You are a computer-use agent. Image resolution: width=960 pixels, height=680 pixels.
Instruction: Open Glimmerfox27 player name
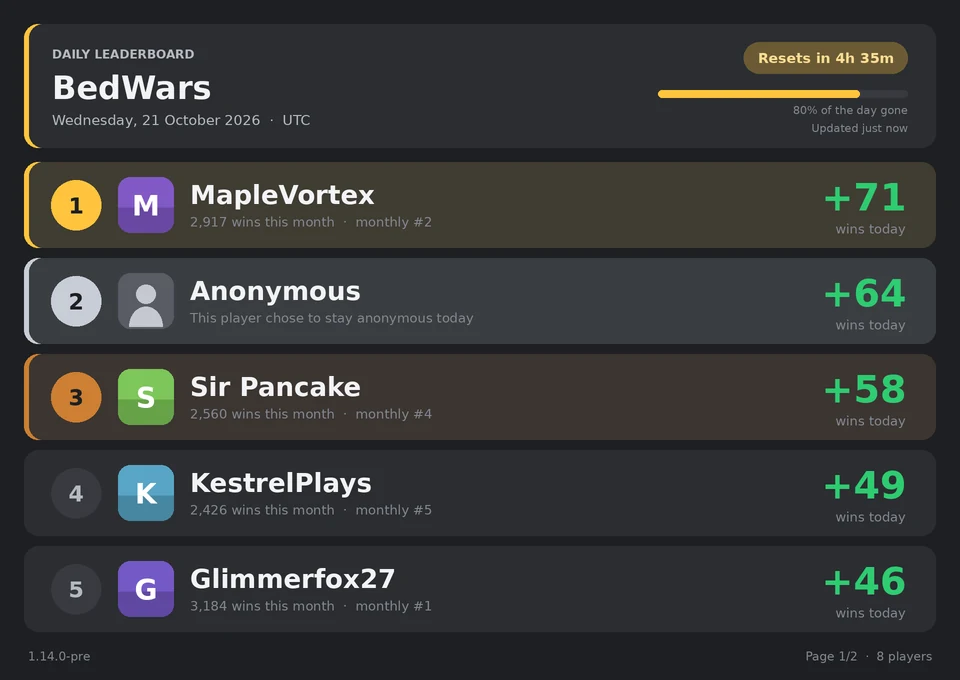click(293, 579)
